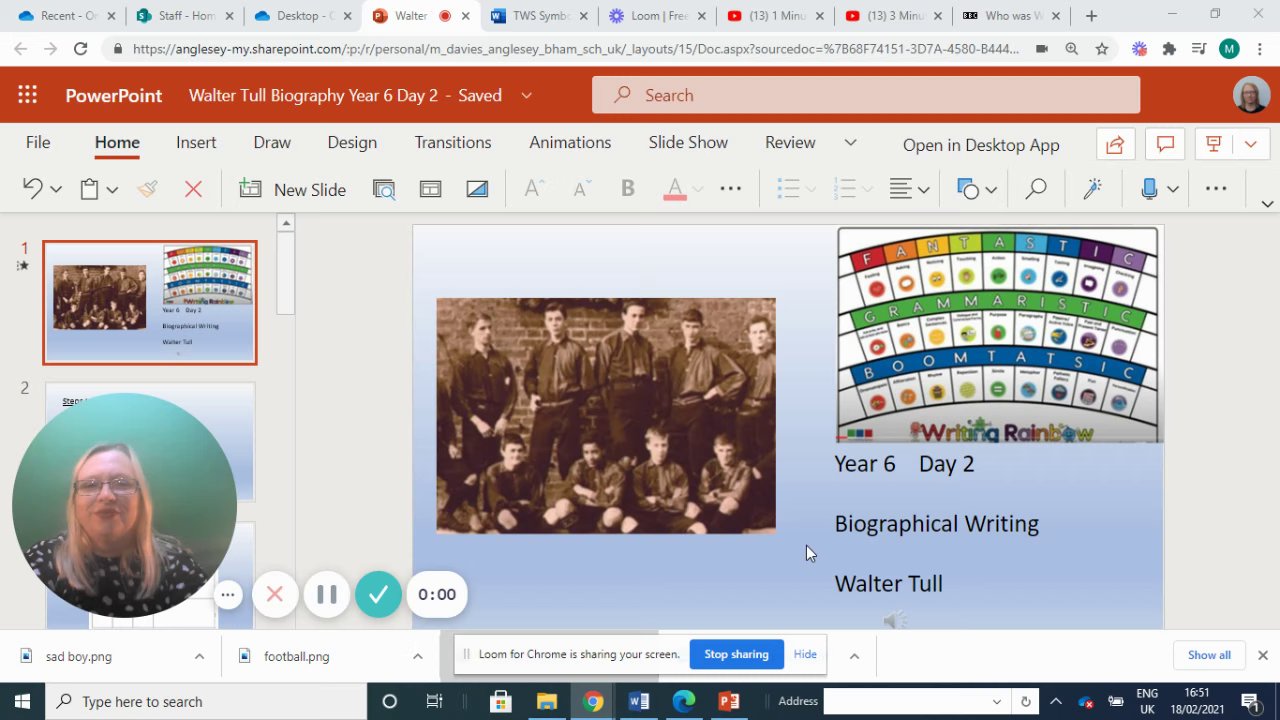Screen dimensions: 1280x720
Task: Switch to the Insert tab
Action: (196, 142)
